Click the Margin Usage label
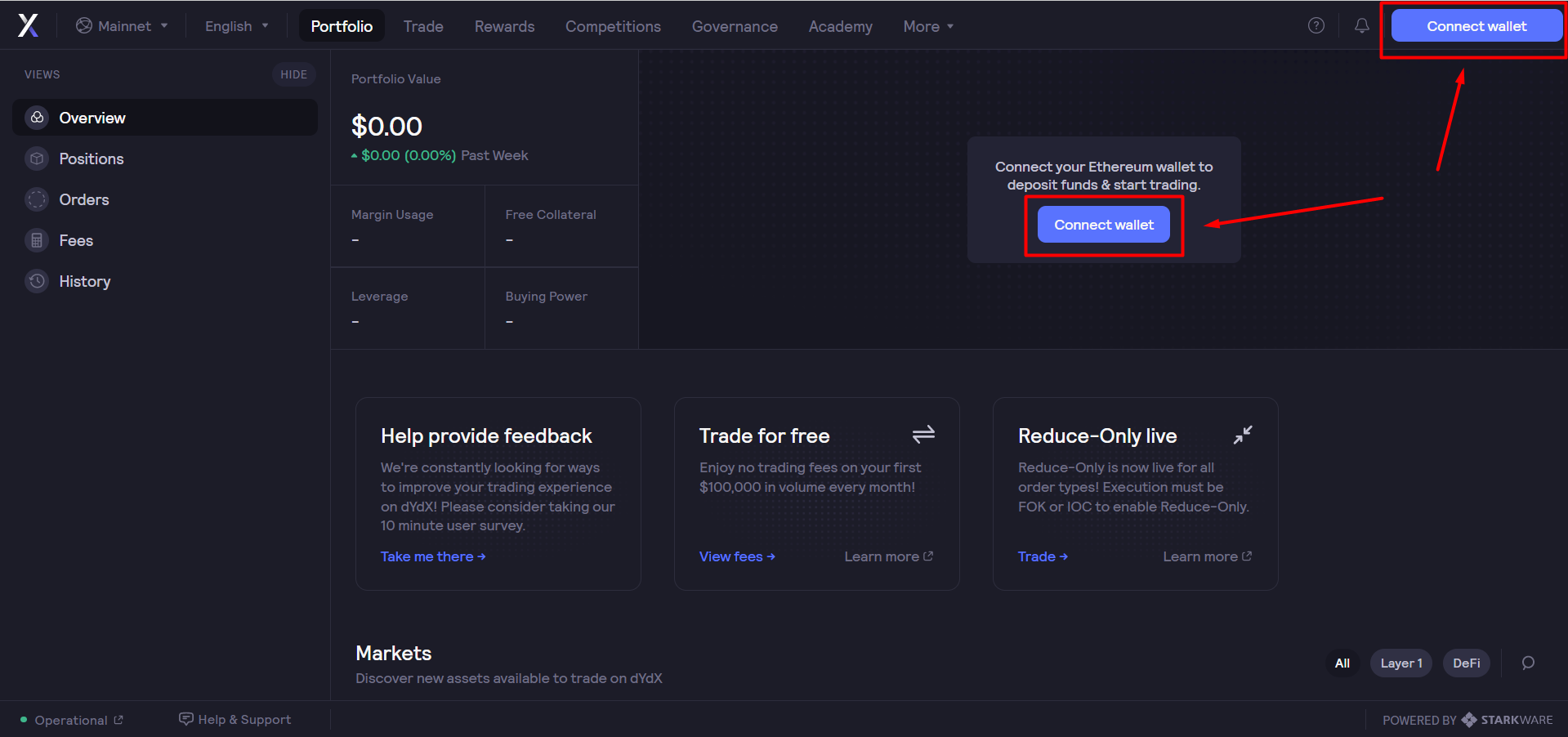Viewport: 1568px width, 737px height. pyautogui.click(x=392, y=215)
